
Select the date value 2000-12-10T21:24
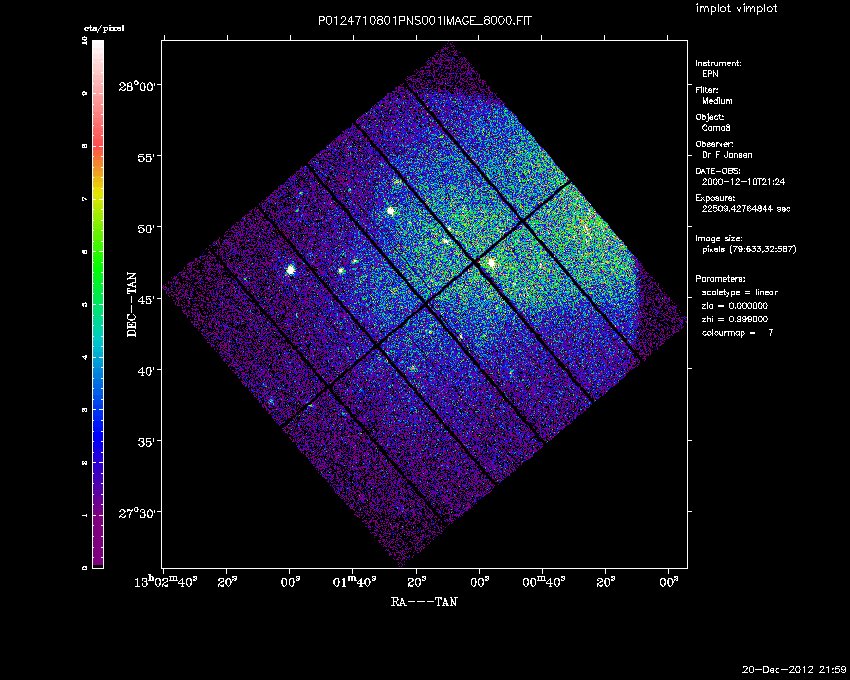tap(743, 182)
